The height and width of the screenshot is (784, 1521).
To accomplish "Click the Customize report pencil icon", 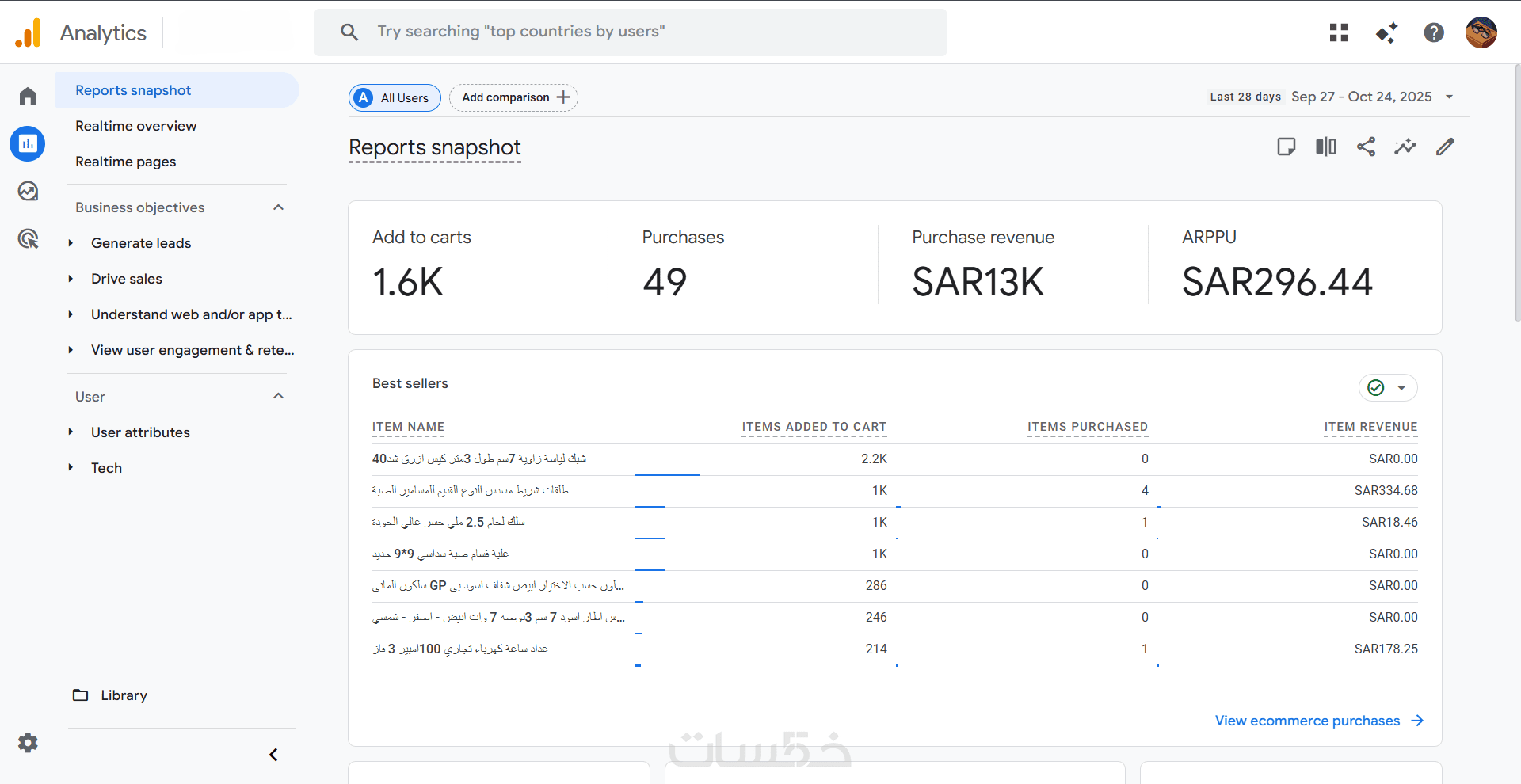I will [1445, 147].
